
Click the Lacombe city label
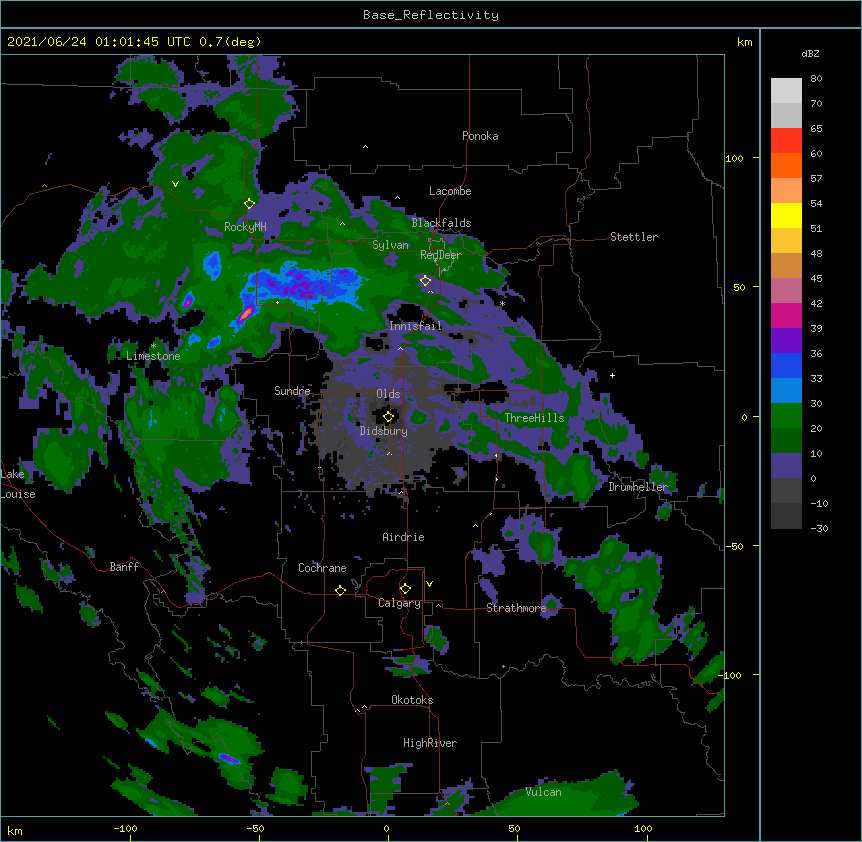[x=450, y=191]
